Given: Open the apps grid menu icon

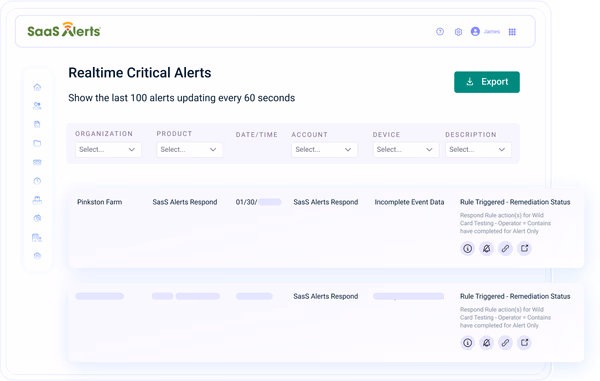Looking at the screenshot, I should 512,32.
